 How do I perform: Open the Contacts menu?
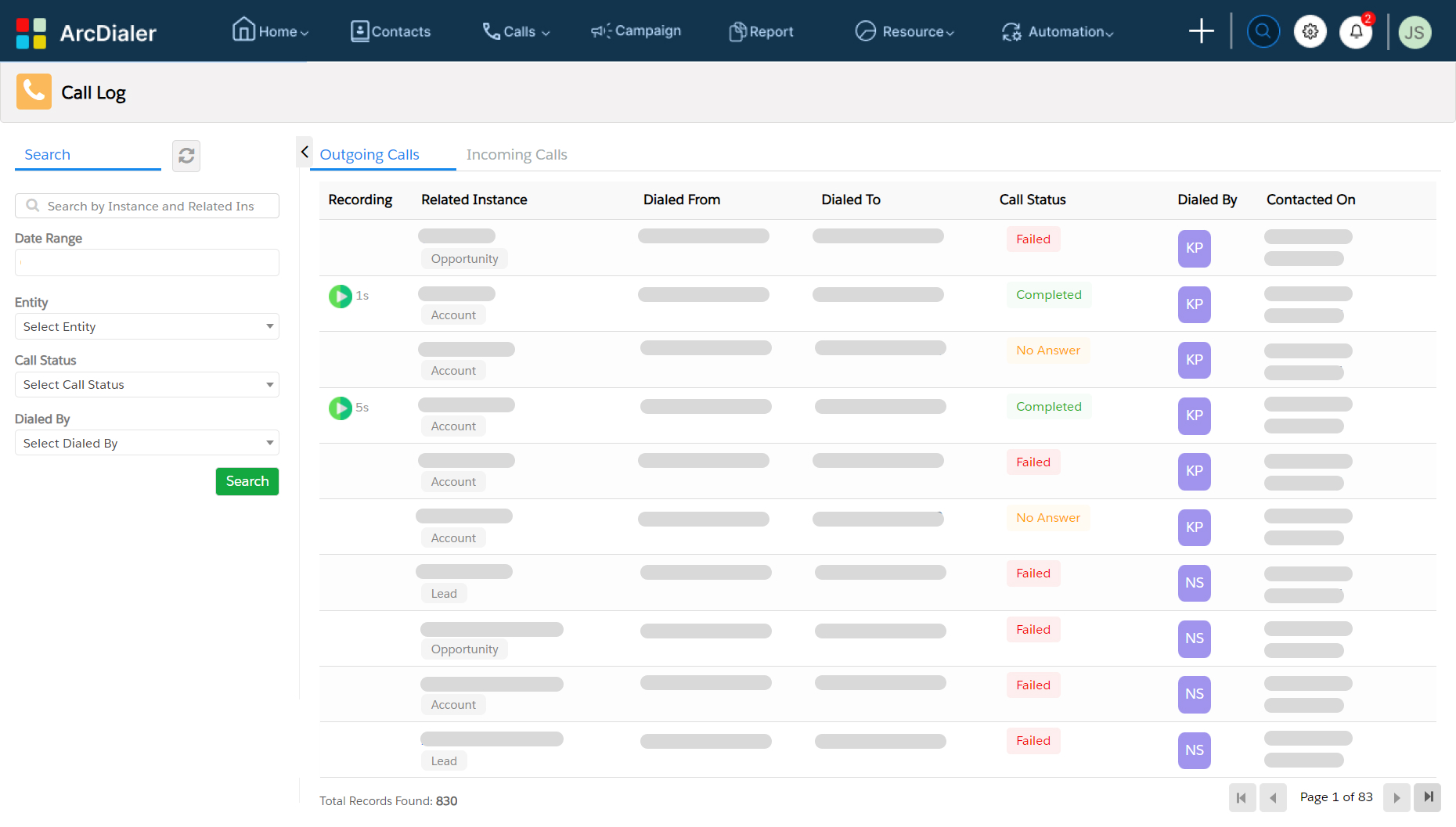pos(390,31)
